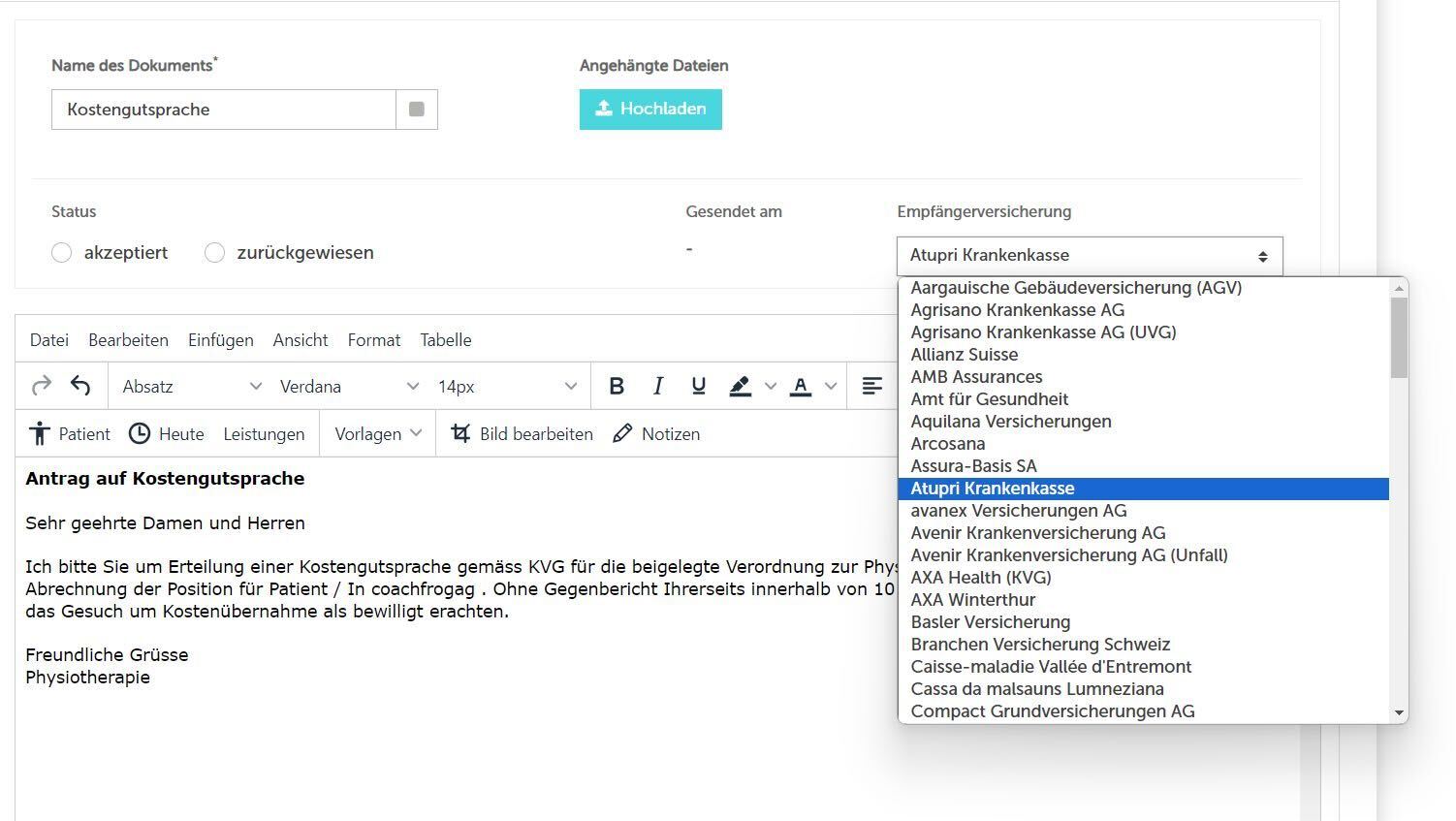The height and width of the screenshot is (821, 1456).
Task: Insert today's date with Heute
Action: coord(167,434)
